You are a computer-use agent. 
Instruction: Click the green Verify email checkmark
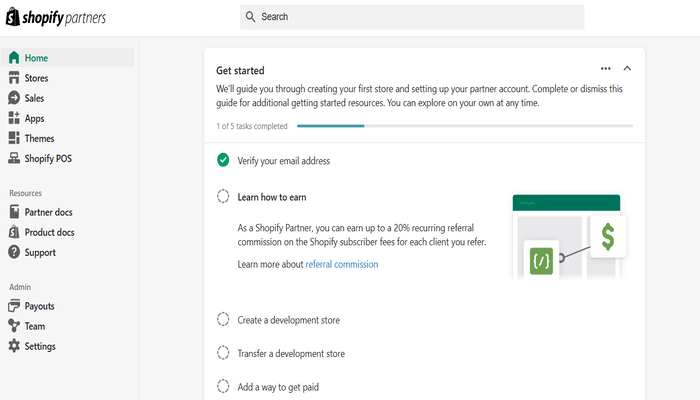(223, 160)
